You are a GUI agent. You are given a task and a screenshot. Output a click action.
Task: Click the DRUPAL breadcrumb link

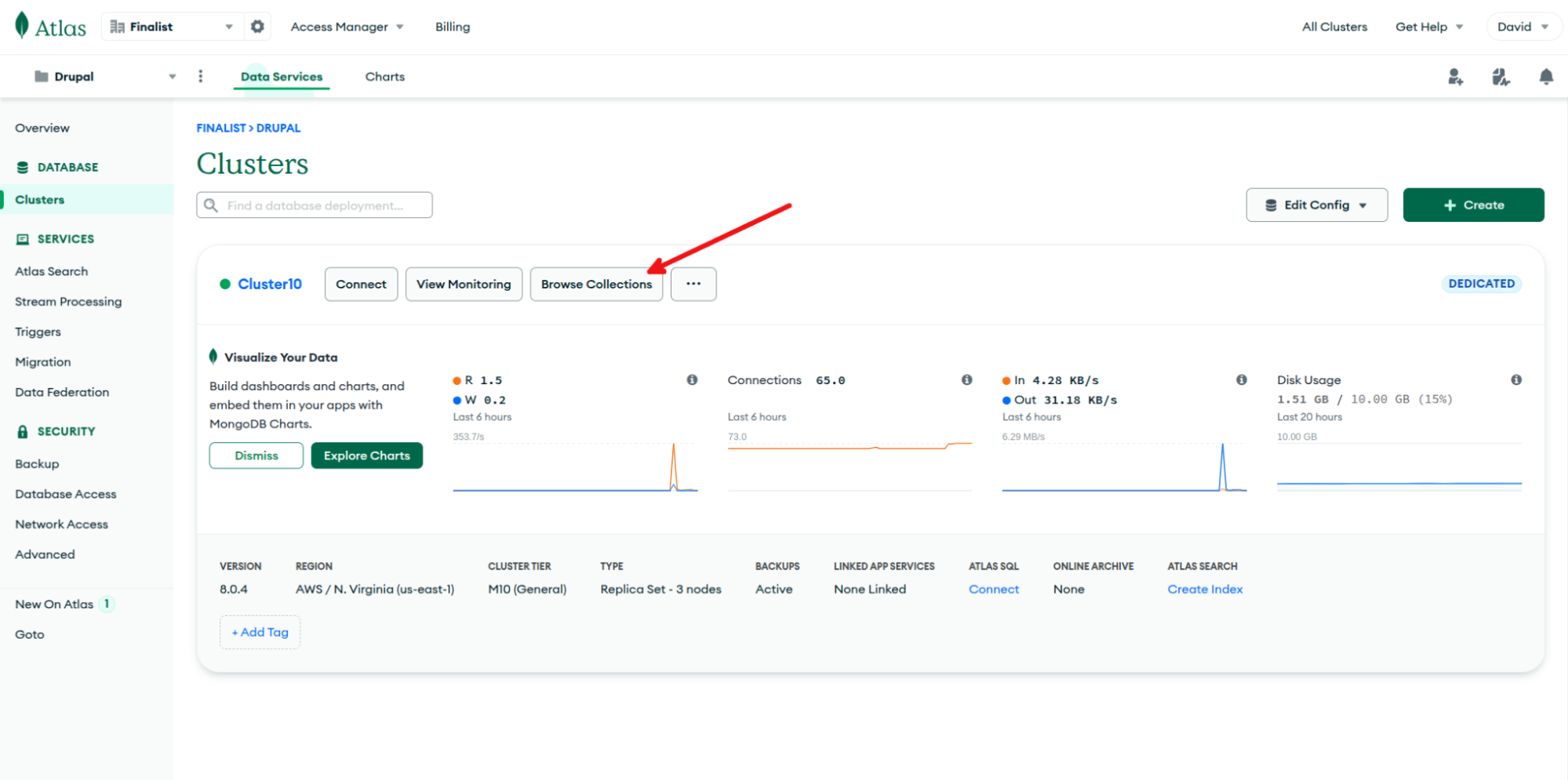click(278, 128)
